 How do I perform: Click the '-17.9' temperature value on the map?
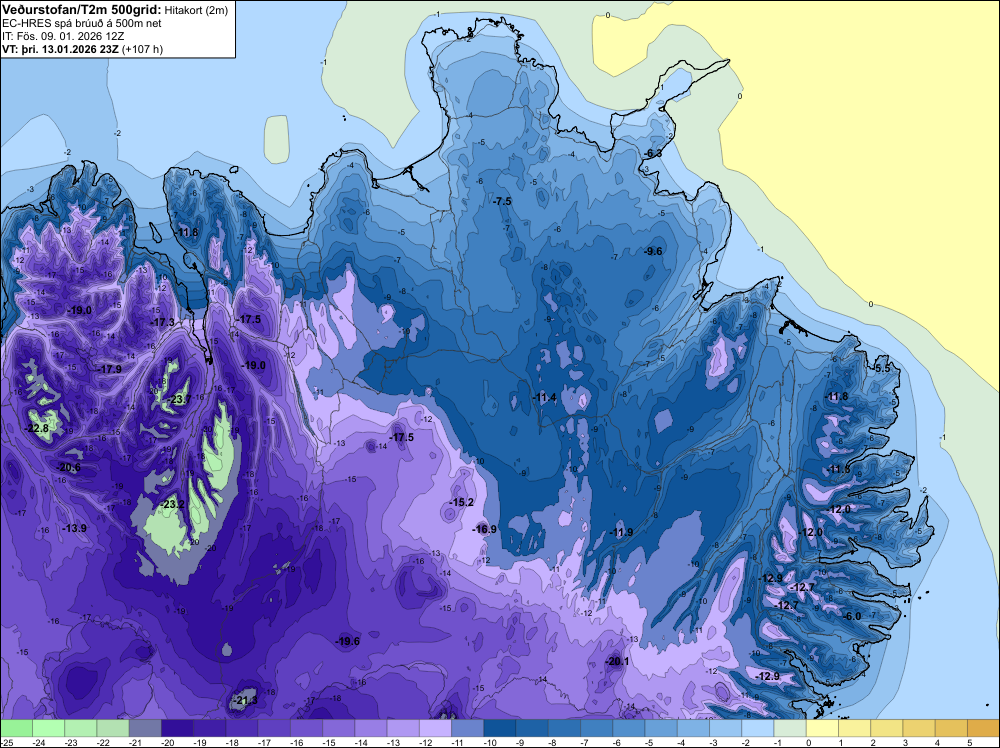109,369
